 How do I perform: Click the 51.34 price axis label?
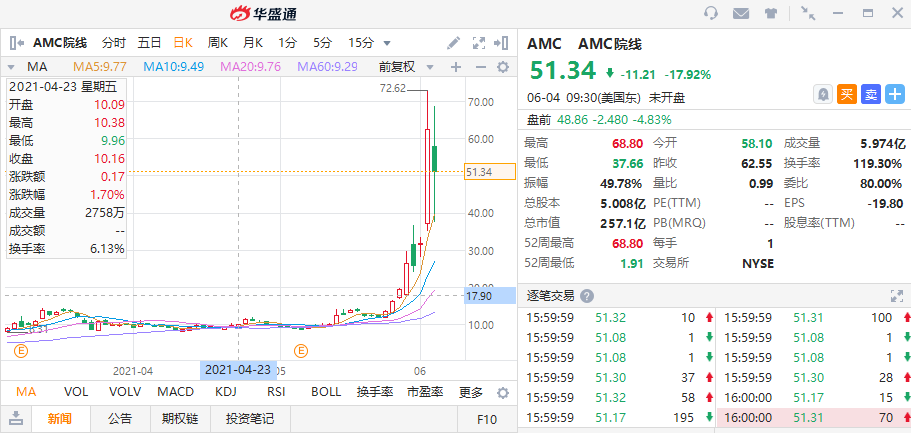[x=490, y=171]
